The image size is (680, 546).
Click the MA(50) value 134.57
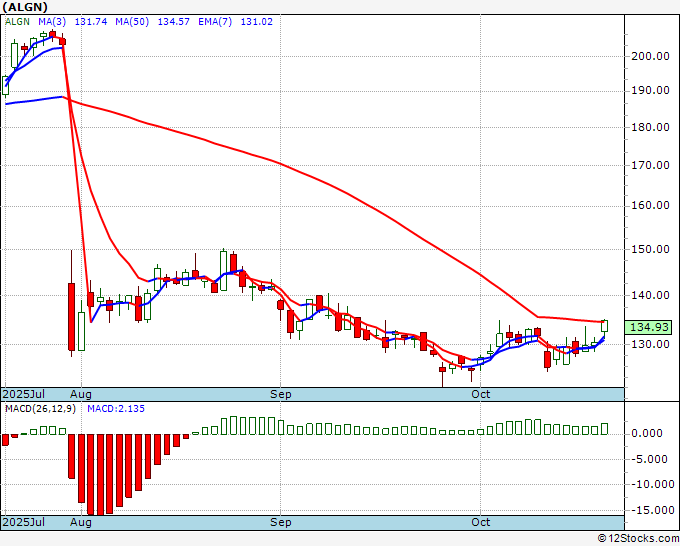[x=173, y=22]
